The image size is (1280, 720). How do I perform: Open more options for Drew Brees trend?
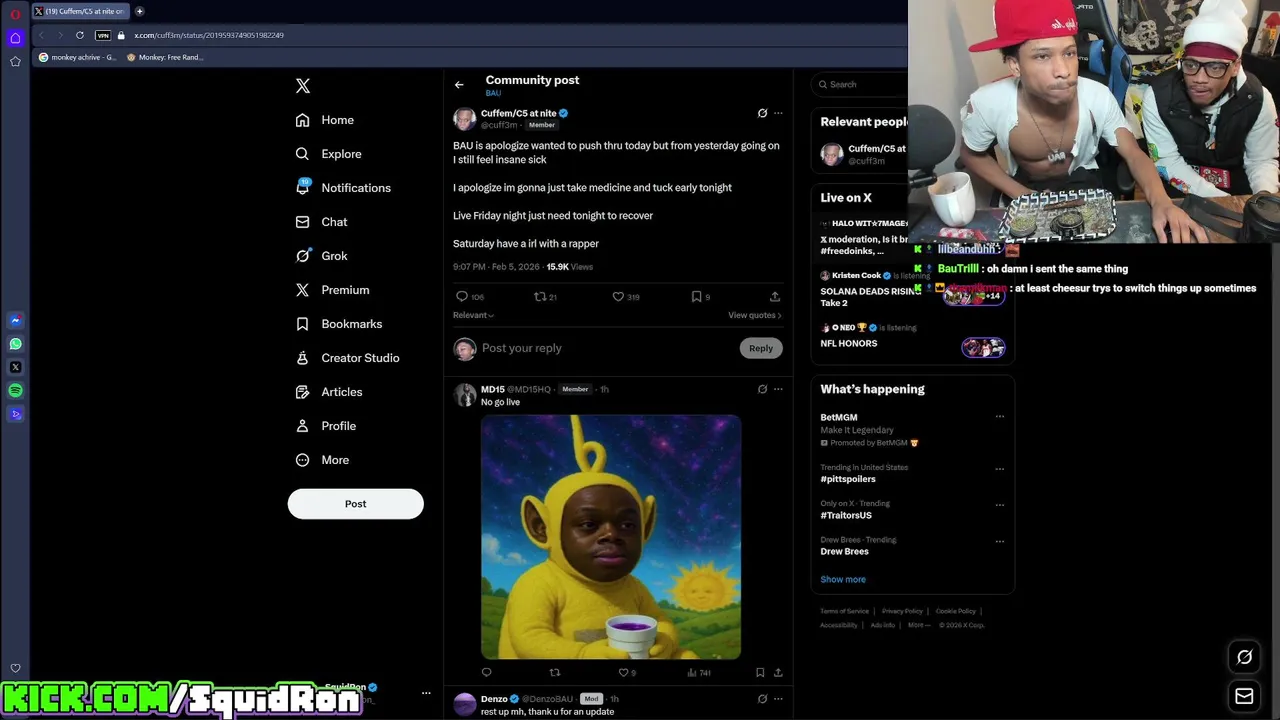click(x=999, y=540)
